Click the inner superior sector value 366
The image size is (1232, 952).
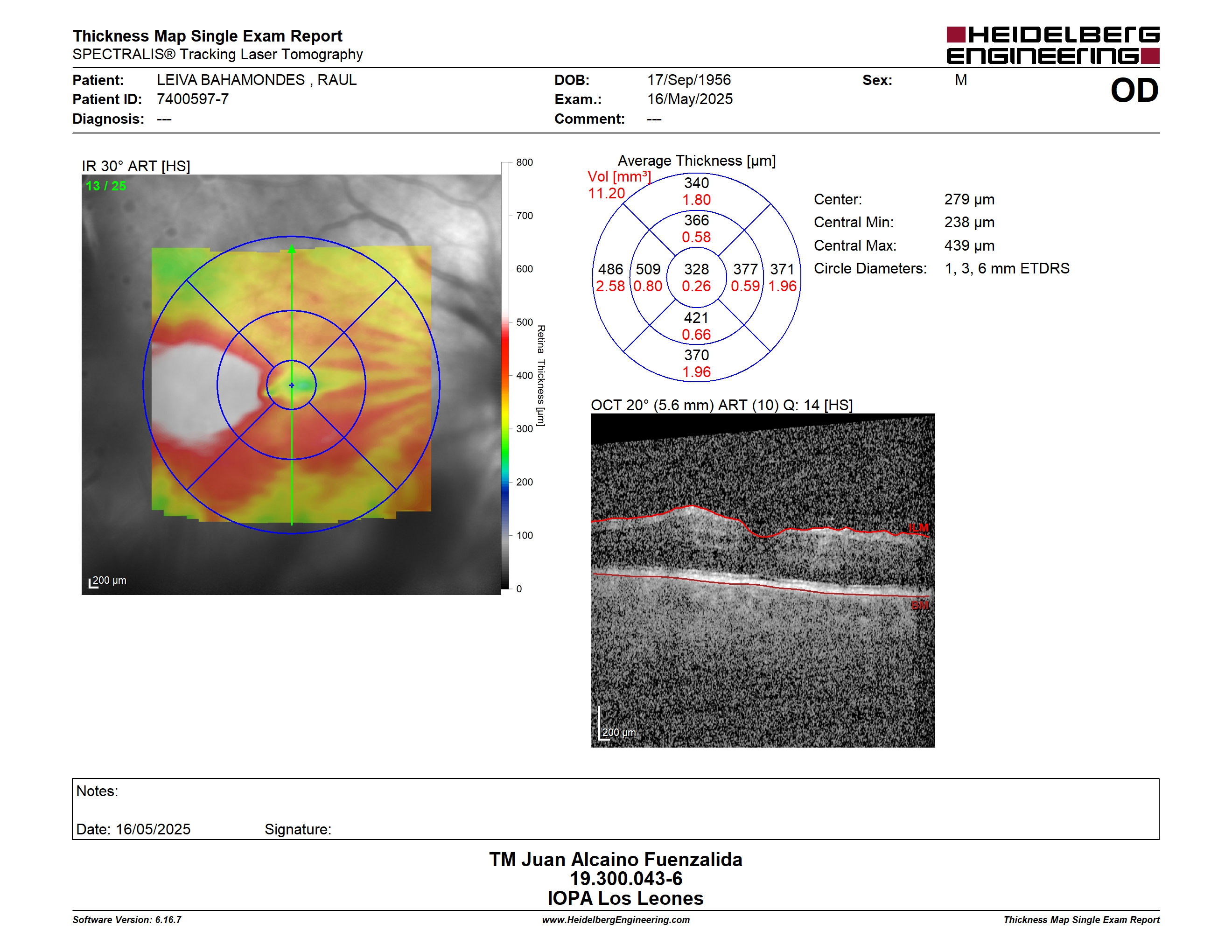click(x=696, y=221)
